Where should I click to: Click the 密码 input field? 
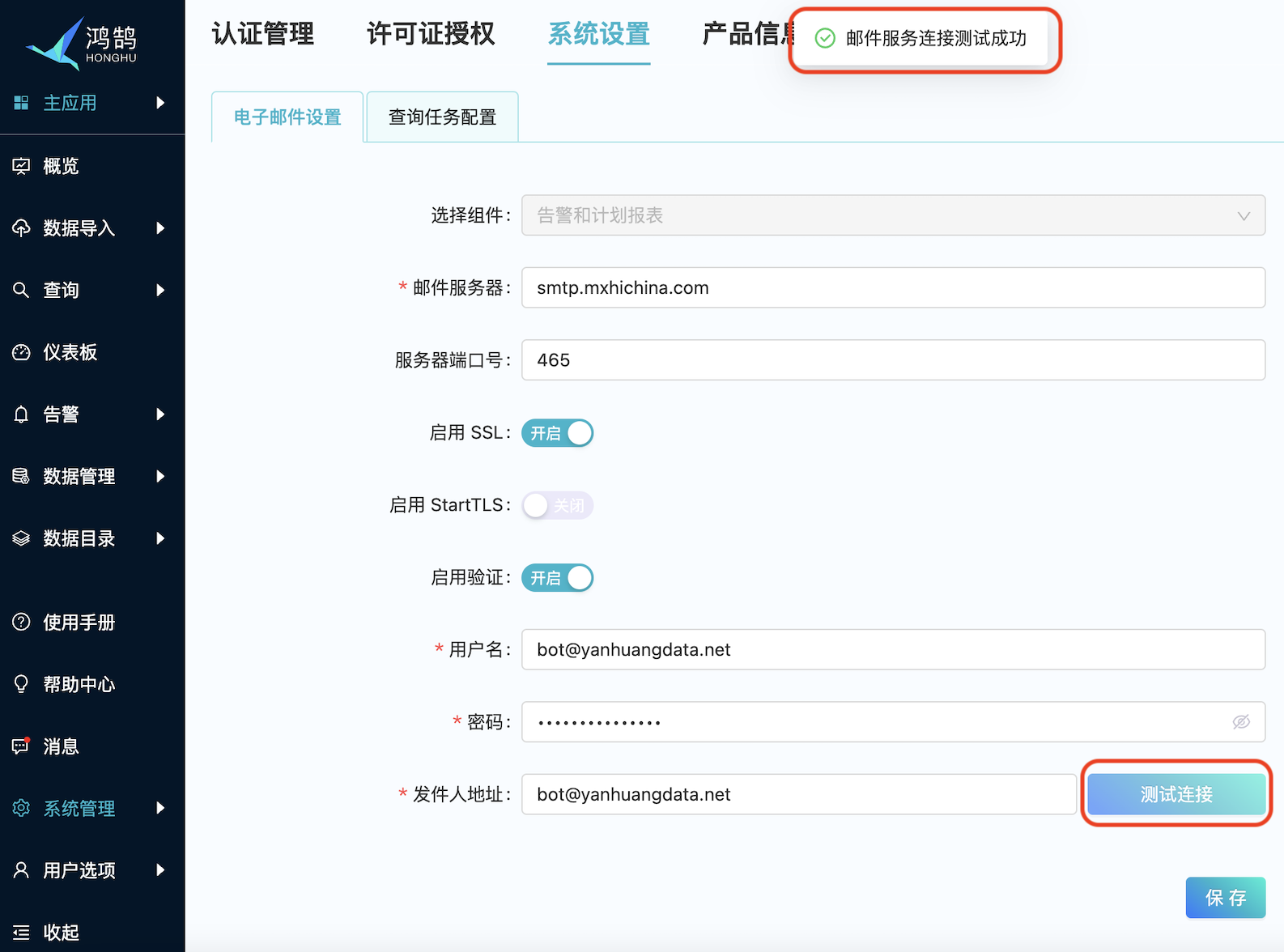coord(893,721)
